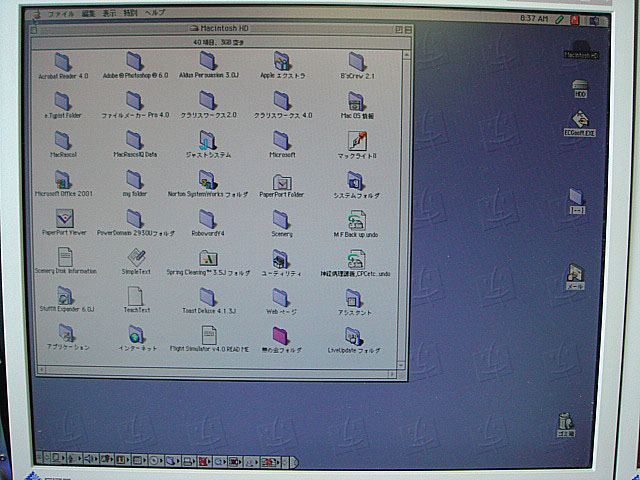Select the B'sCrew 2.1 folder
Image resolution: width=640 pixels, height=480 pixels.
click(x=357, y=62)
